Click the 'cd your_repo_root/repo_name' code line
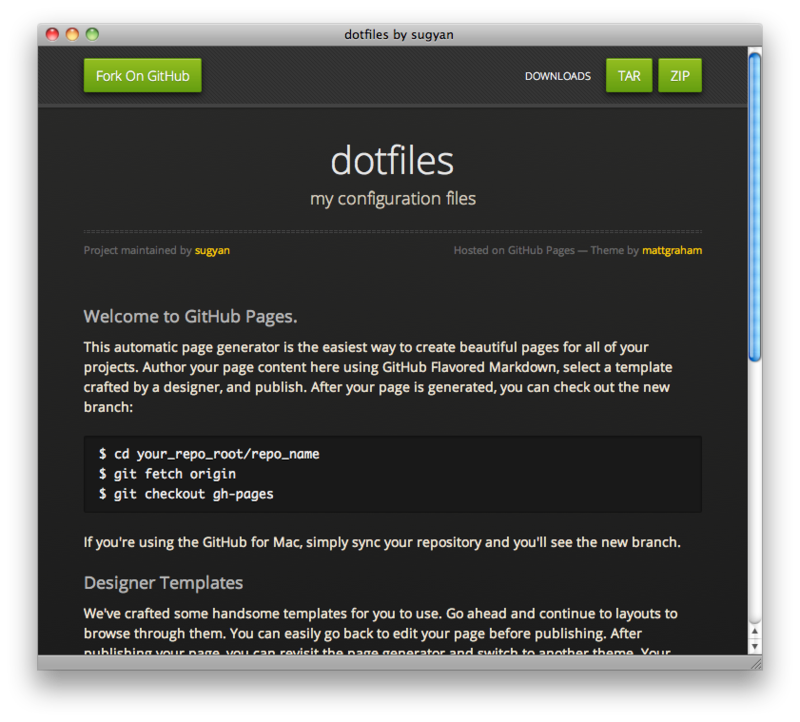Screen dimensions: 800x722 (x=209, y=454)
